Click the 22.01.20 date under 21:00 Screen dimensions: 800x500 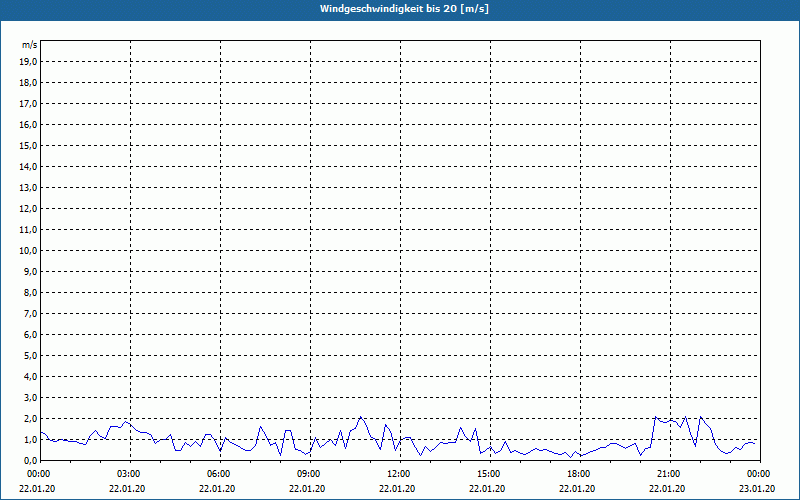[x=667, y=489]
